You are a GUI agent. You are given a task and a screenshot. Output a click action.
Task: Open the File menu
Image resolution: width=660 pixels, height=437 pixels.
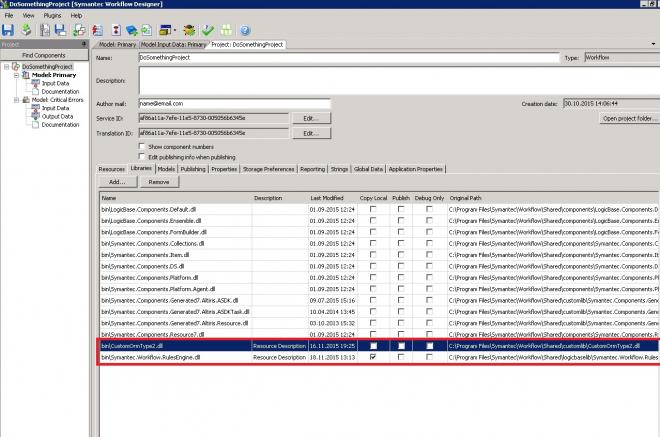tap(9, 16)
